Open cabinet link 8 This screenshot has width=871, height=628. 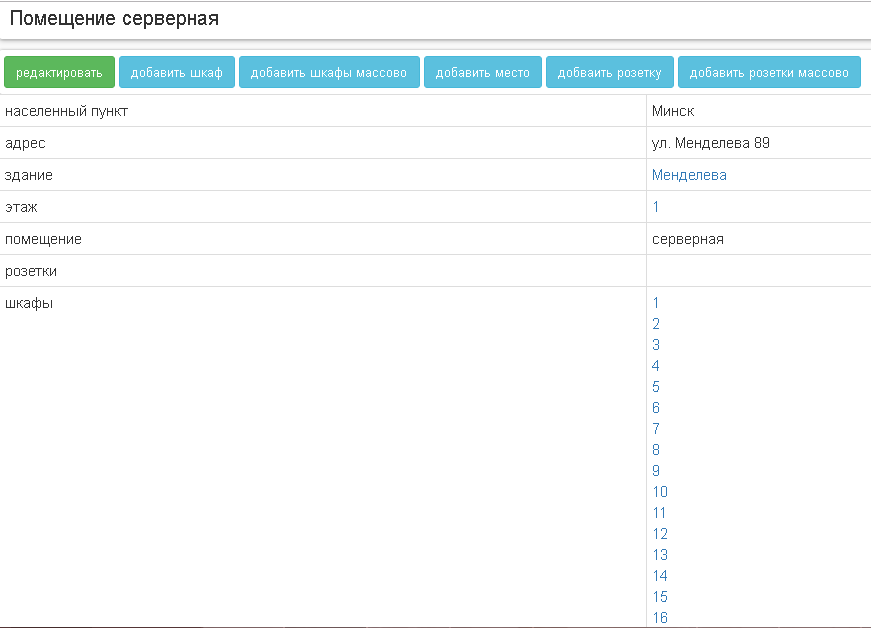click(x=656, y=450)
